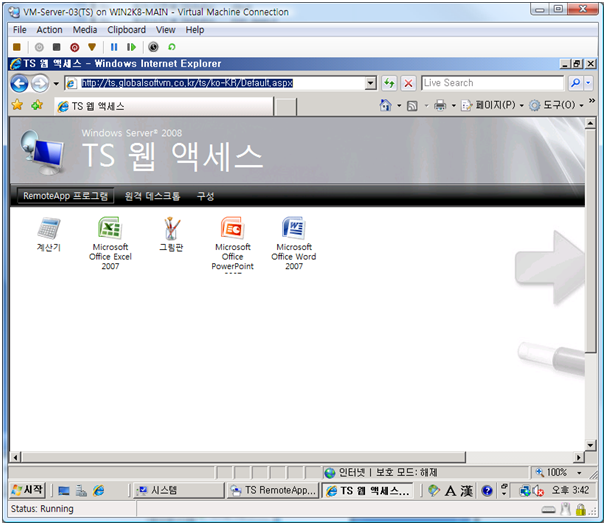Launch Microsoft Office Word 2007 RemoteApp
Screen dimensions: 606x525
point(294,243)
